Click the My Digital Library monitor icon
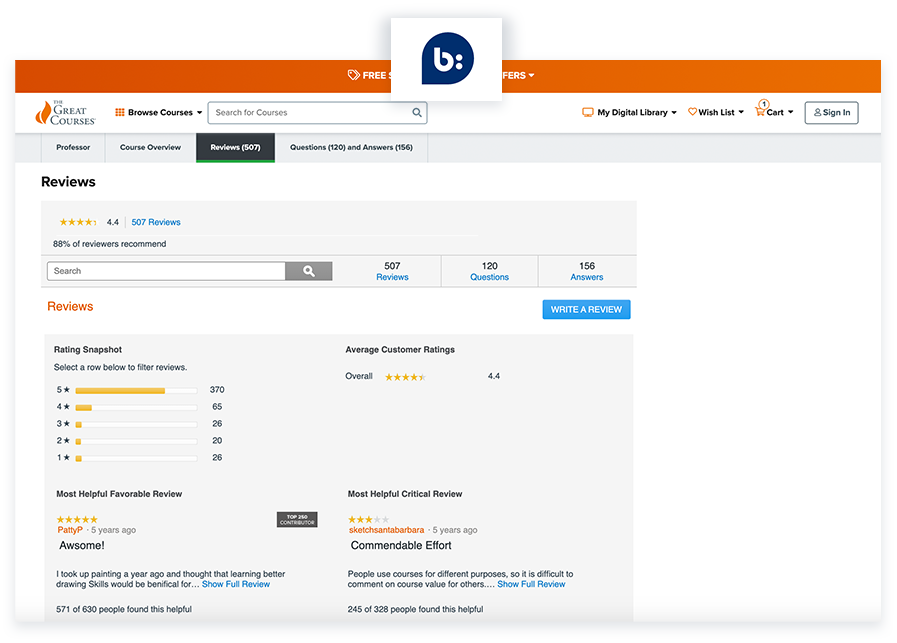This screenshot has height=643, width=897. [x=588, y=112]
